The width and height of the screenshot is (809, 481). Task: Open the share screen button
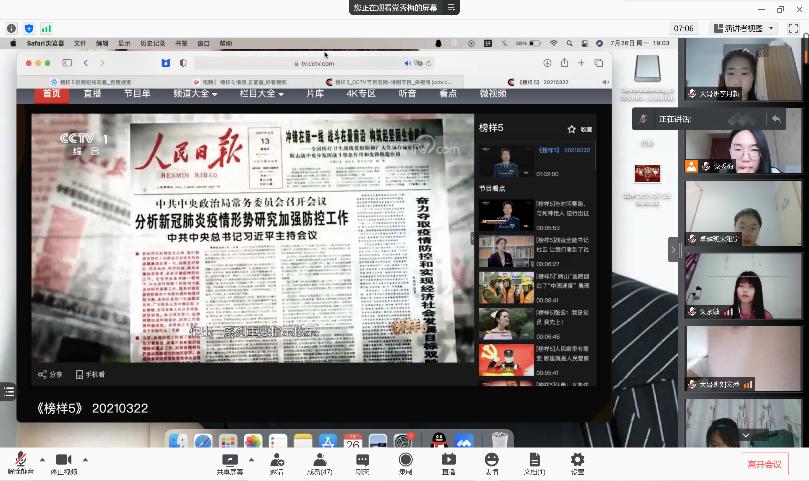click(x=230, y=464)
